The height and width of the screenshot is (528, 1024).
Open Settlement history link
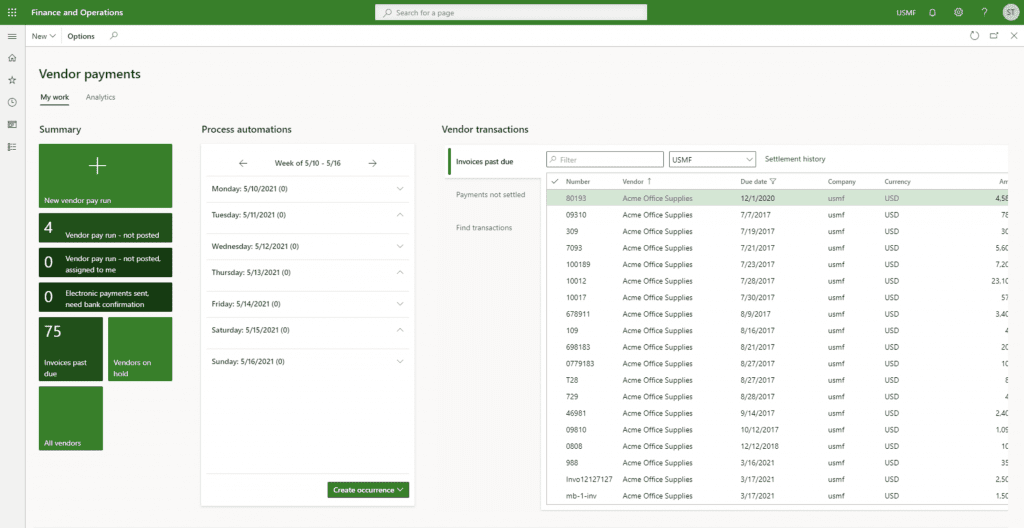pos(795,159)
